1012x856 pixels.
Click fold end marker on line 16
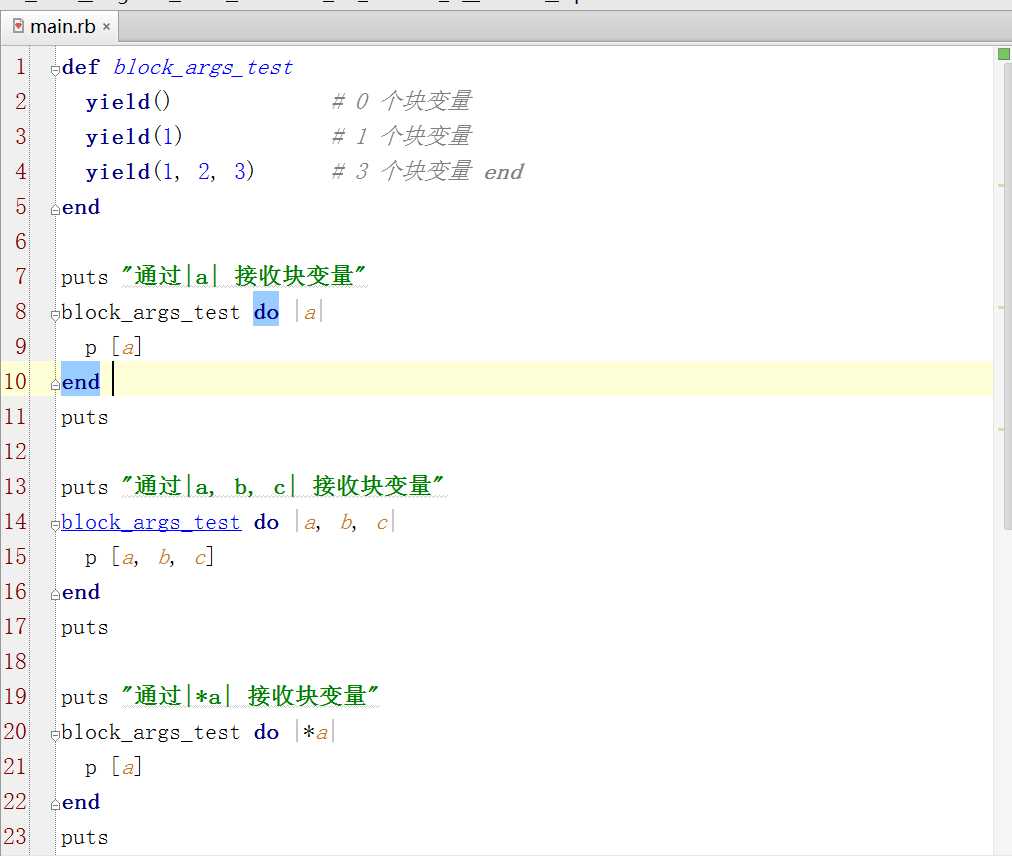coord(55,595)
